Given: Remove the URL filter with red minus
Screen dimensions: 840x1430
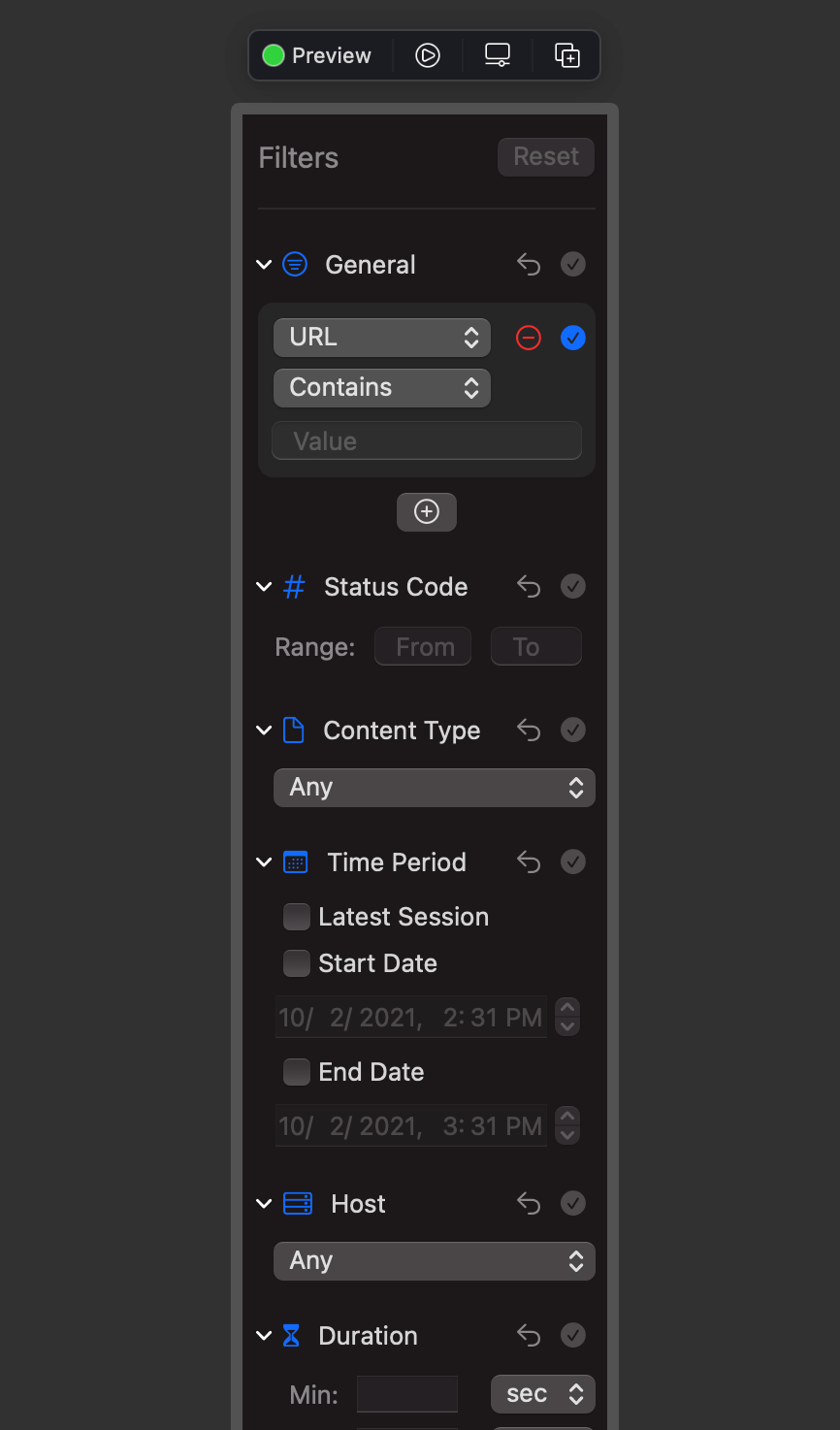Looking at the screenshot, I should pos(529,338).
